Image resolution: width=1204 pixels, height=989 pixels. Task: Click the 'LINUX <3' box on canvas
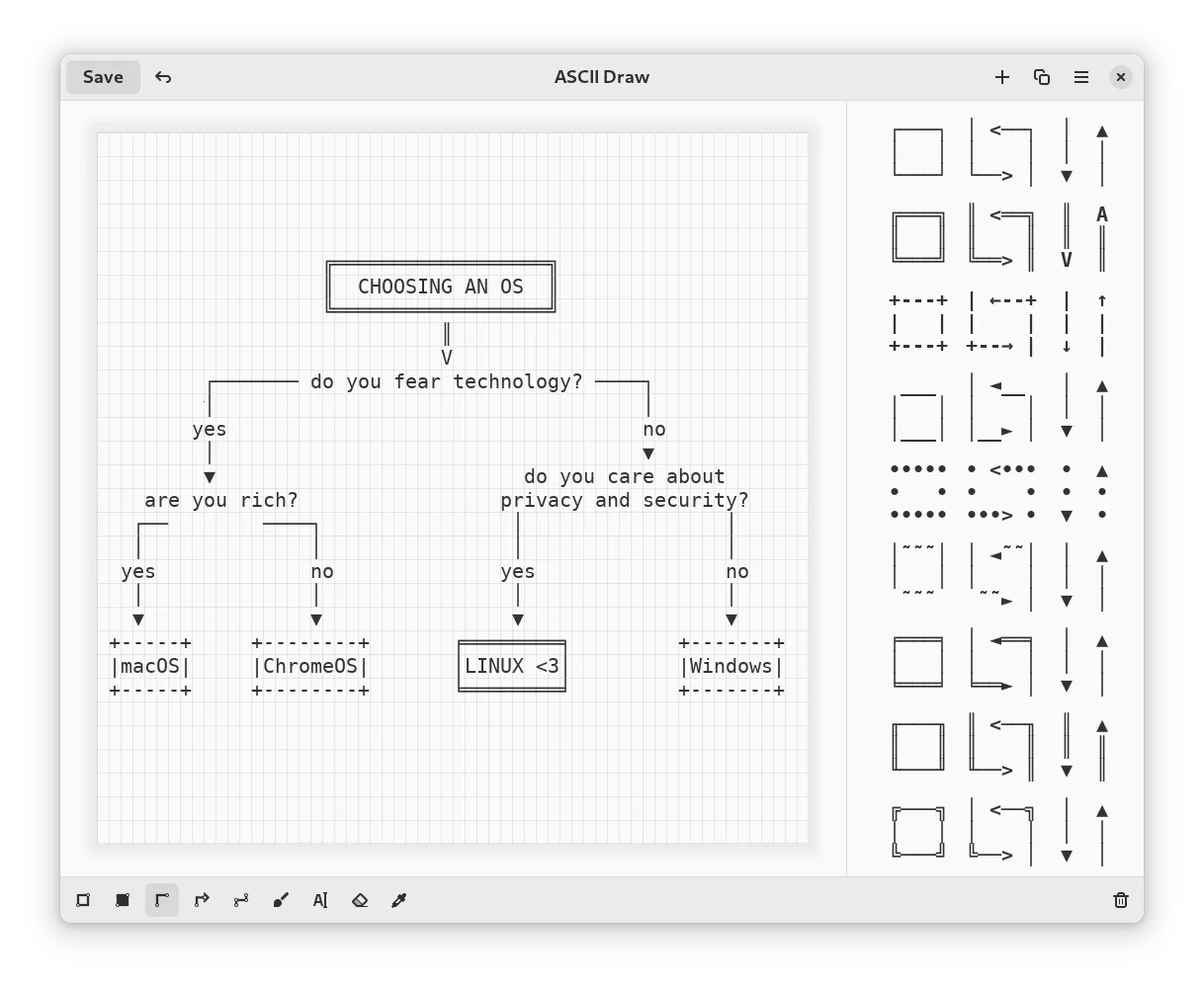pos(512,666)
